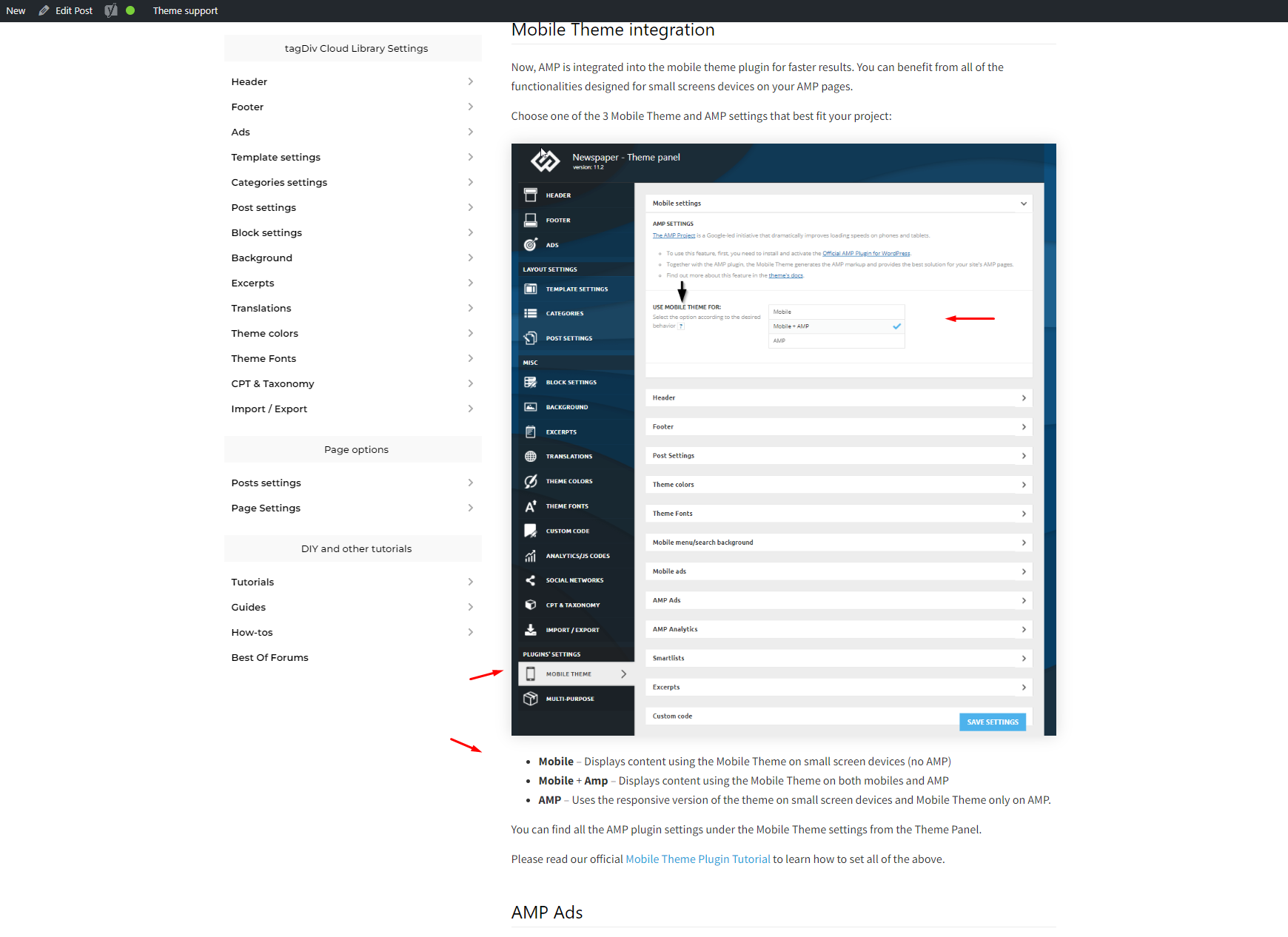Click CPT & TAXONOMY cube icon in screenshot
1288x937 pixels.
531,605
